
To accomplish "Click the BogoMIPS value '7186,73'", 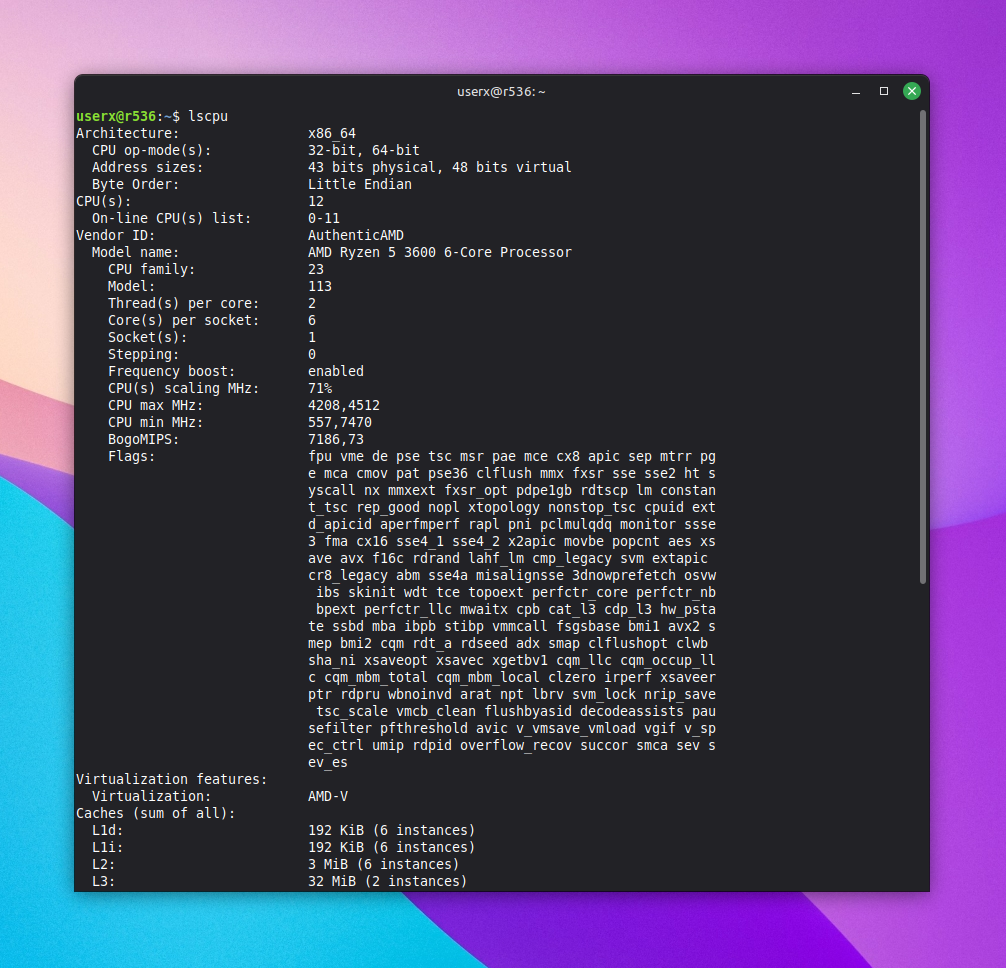I will click(x=336, y=439).
